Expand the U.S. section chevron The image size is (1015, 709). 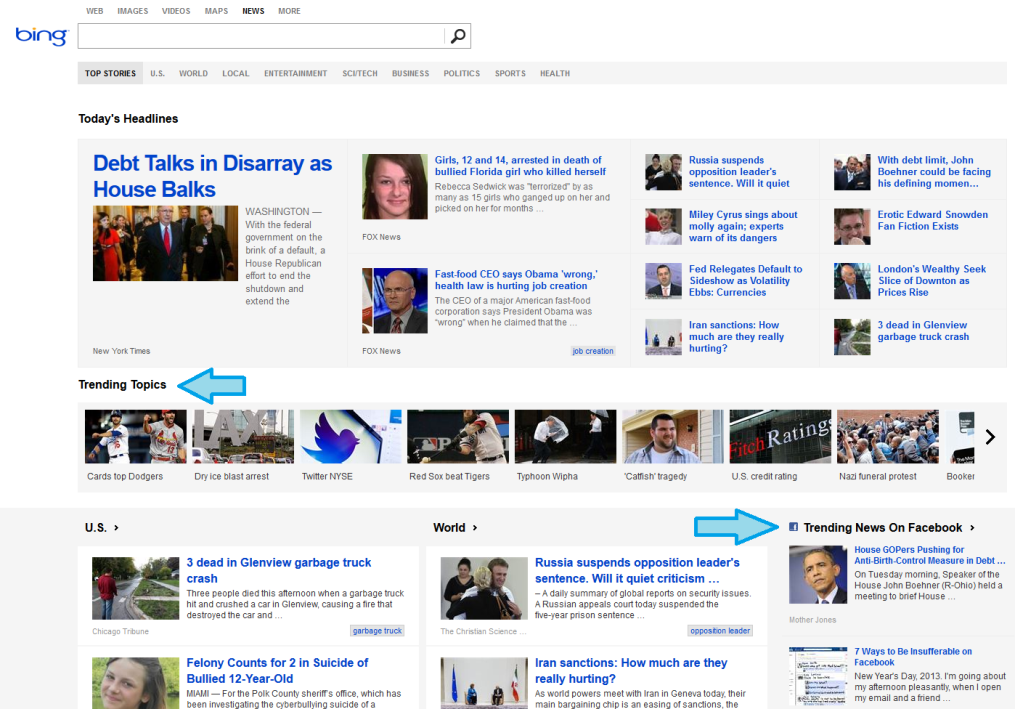tap(117, 528)
